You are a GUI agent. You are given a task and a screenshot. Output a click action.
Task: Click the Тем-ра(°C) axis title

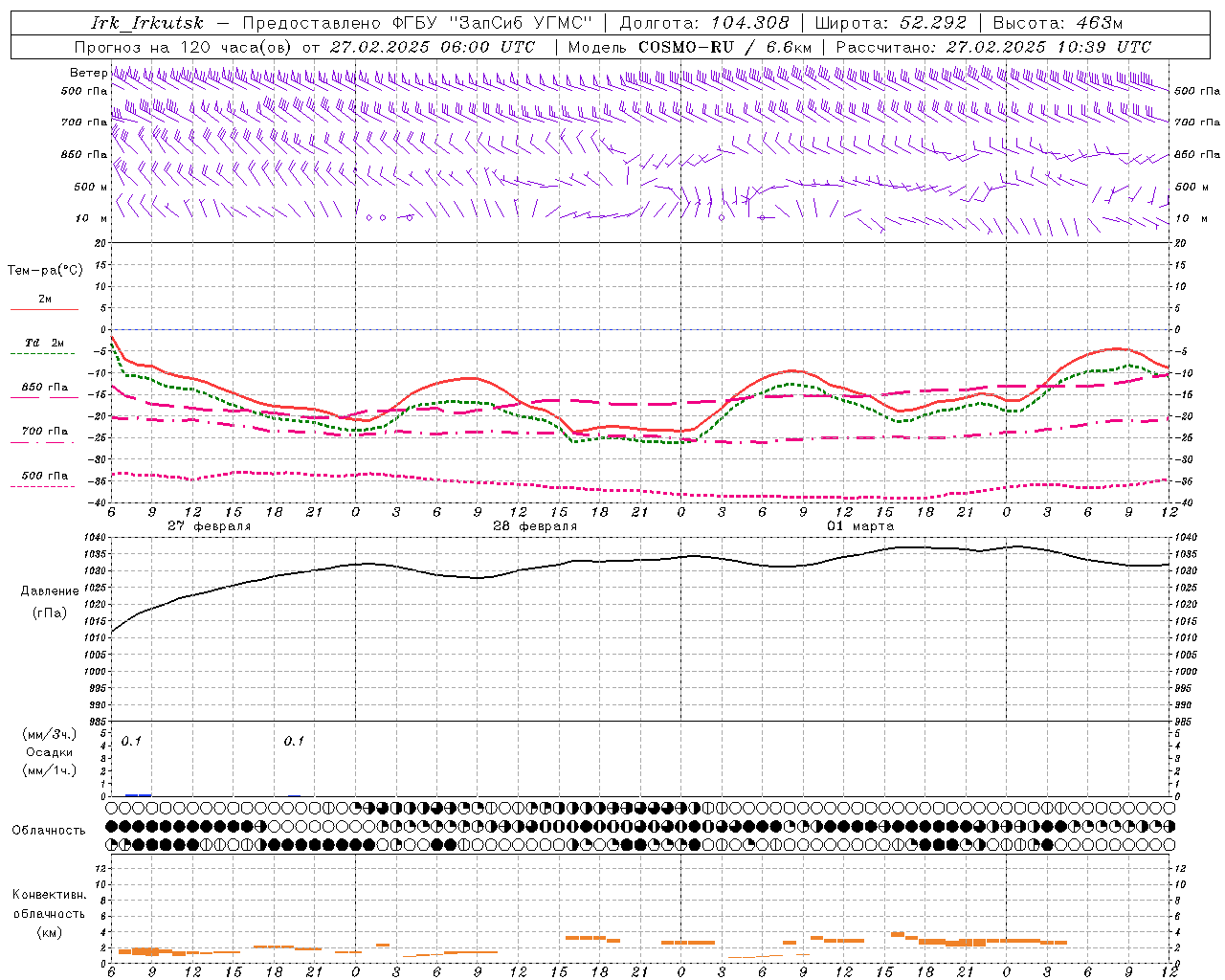coord(45,270)
